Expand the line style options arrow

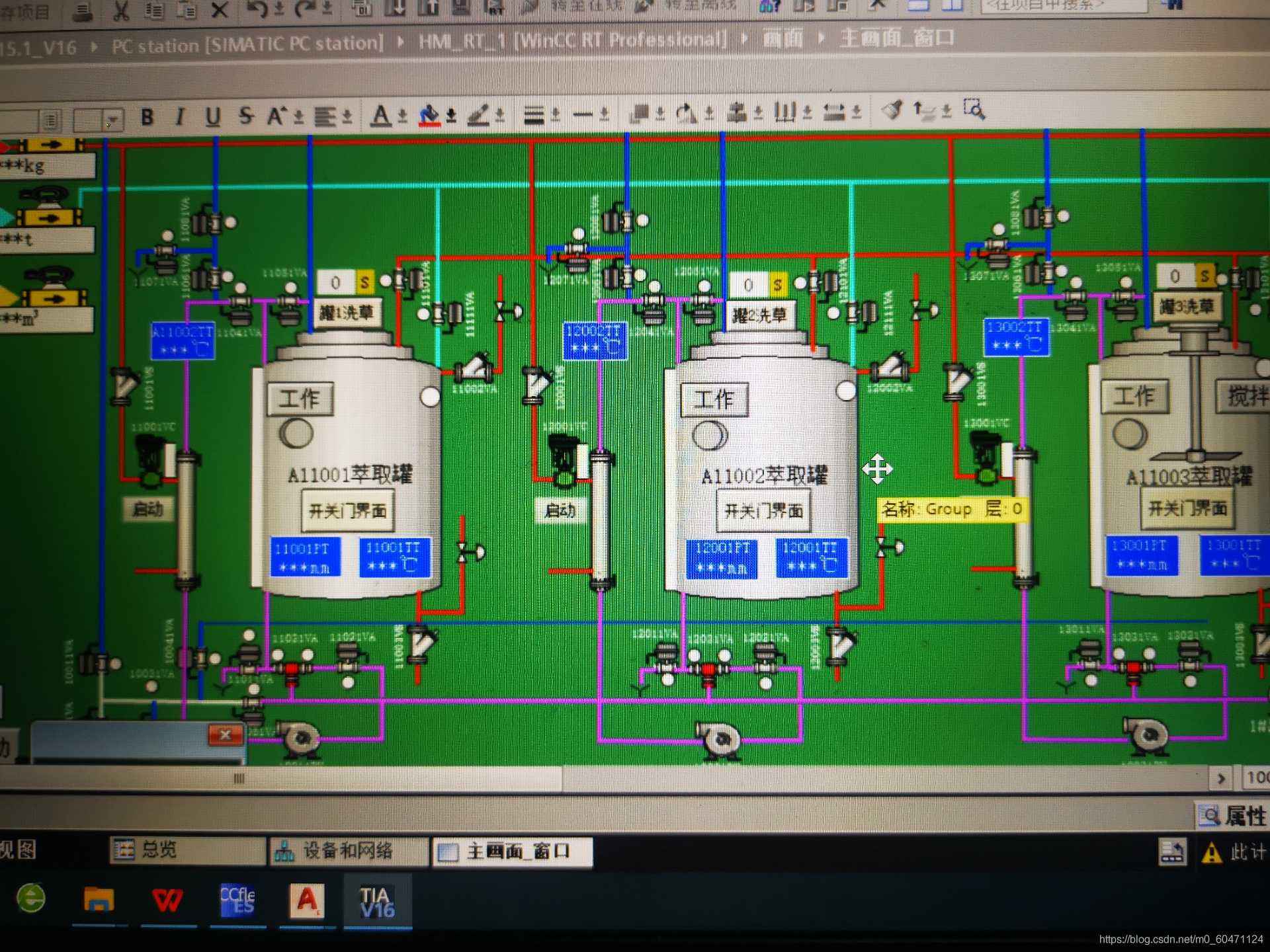(603, 114)
